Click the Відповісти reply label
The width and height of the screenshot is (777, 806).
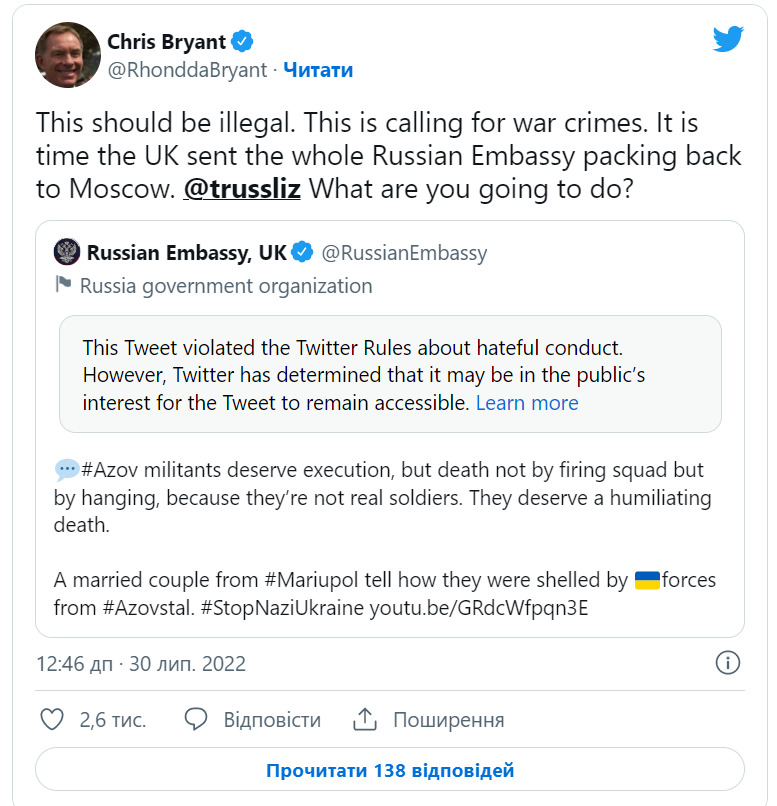[x=272, y=720]
